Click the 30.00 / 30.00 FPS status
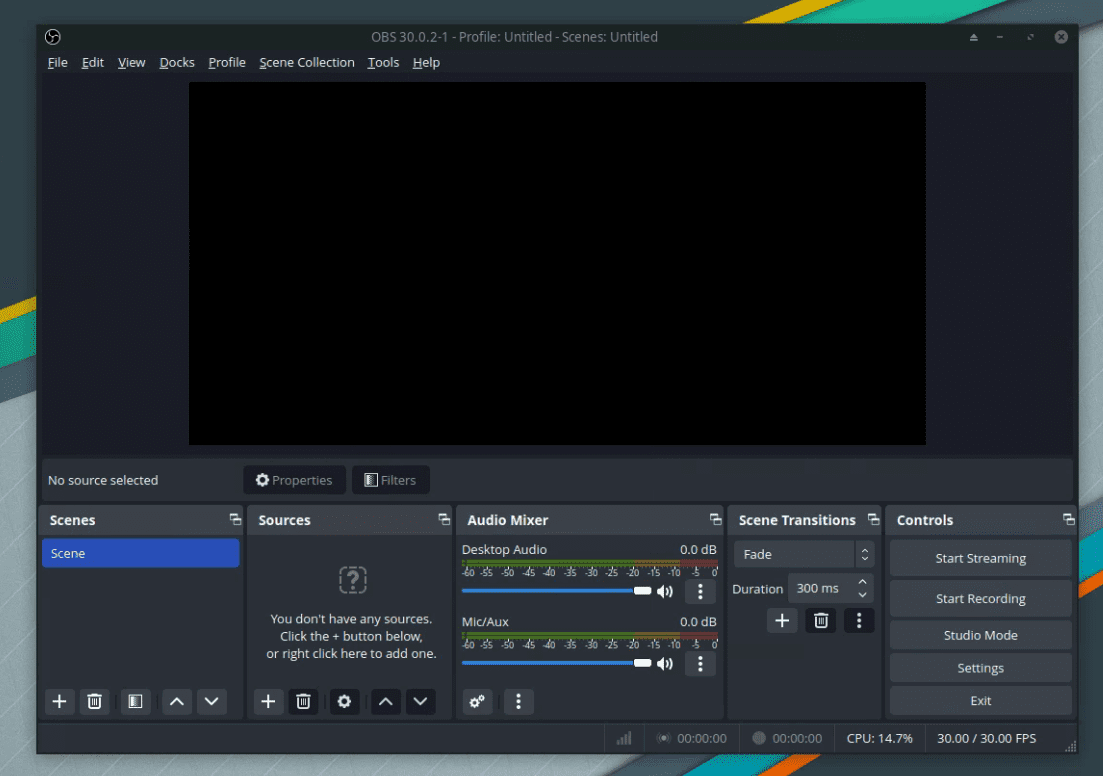Screen dimensions: 1103x776 click(986, 738)
